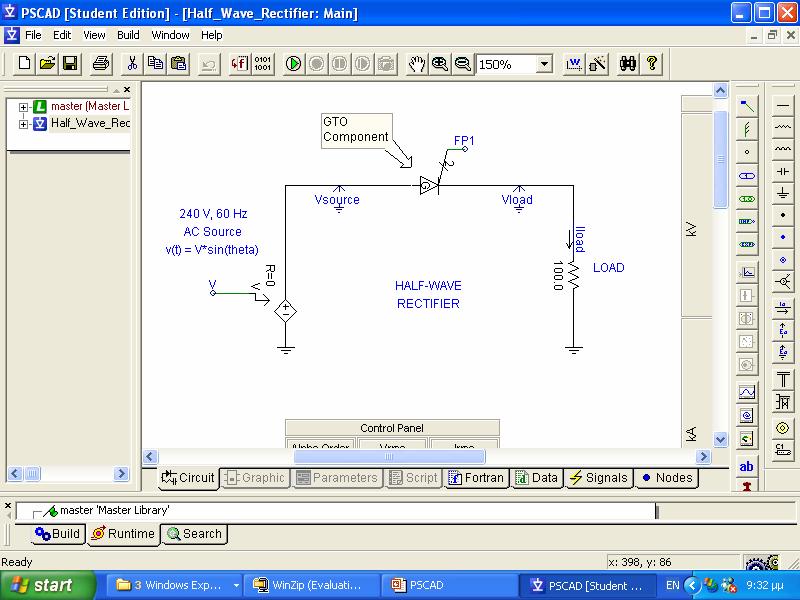This screenshot has width=800, height=600.
Task: Click the 100.0 load resistor
Action: tap(573, 276)
